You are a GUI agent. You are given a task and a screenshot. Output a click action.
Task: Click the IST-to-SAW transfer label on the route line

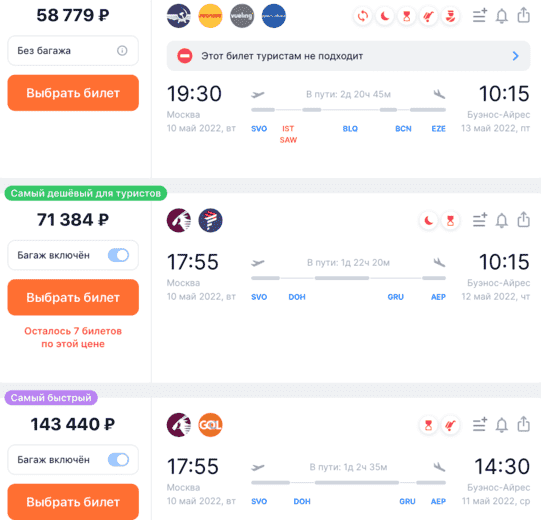click(x=288, y=134)
